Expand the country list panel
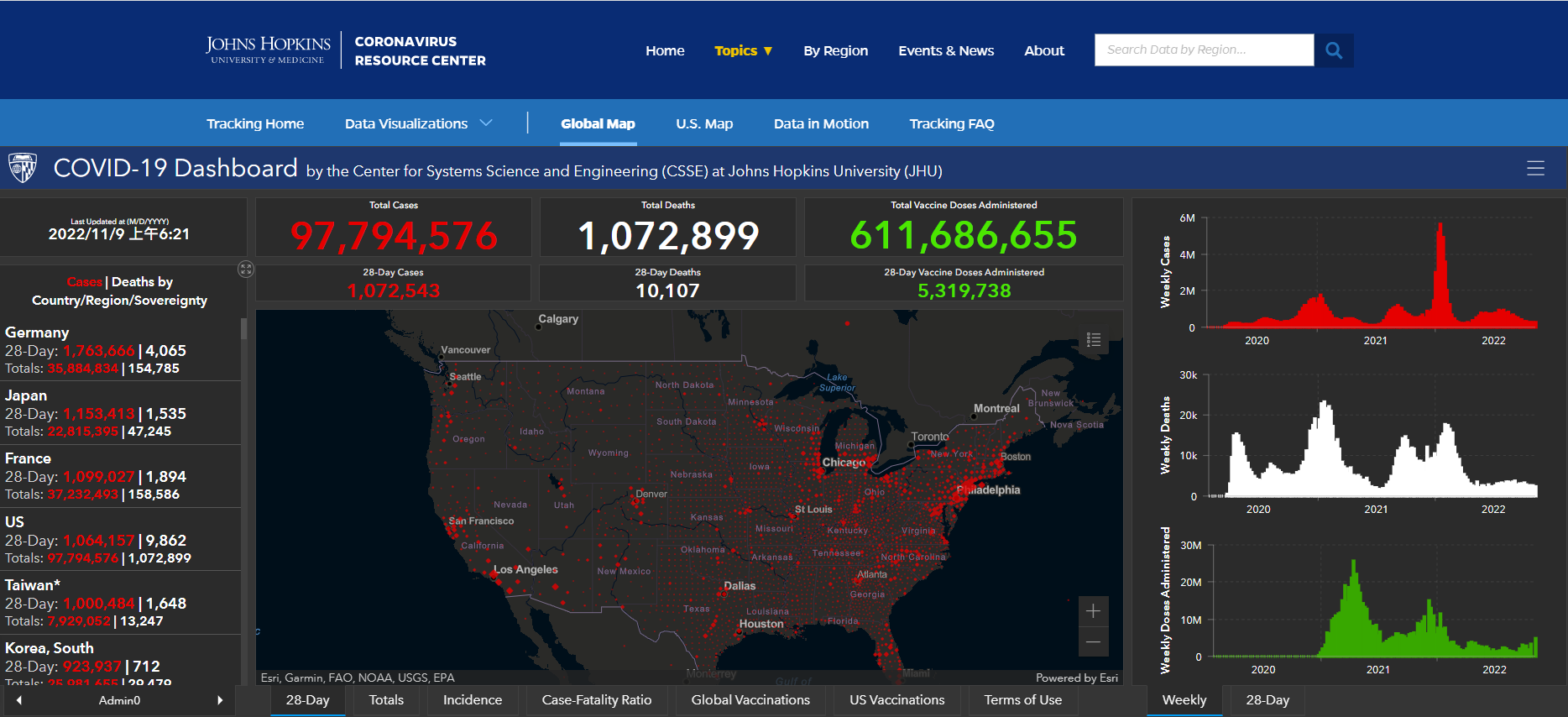 tap(246, 269)
